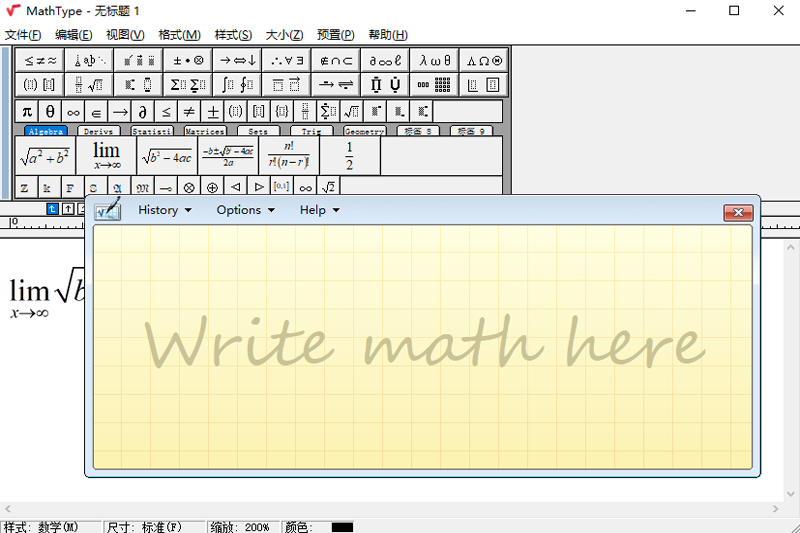Image resolution: width=800 pixels, height=533 pixels.
Task: Expand the History dropdown menu
Action: [164, 210]
